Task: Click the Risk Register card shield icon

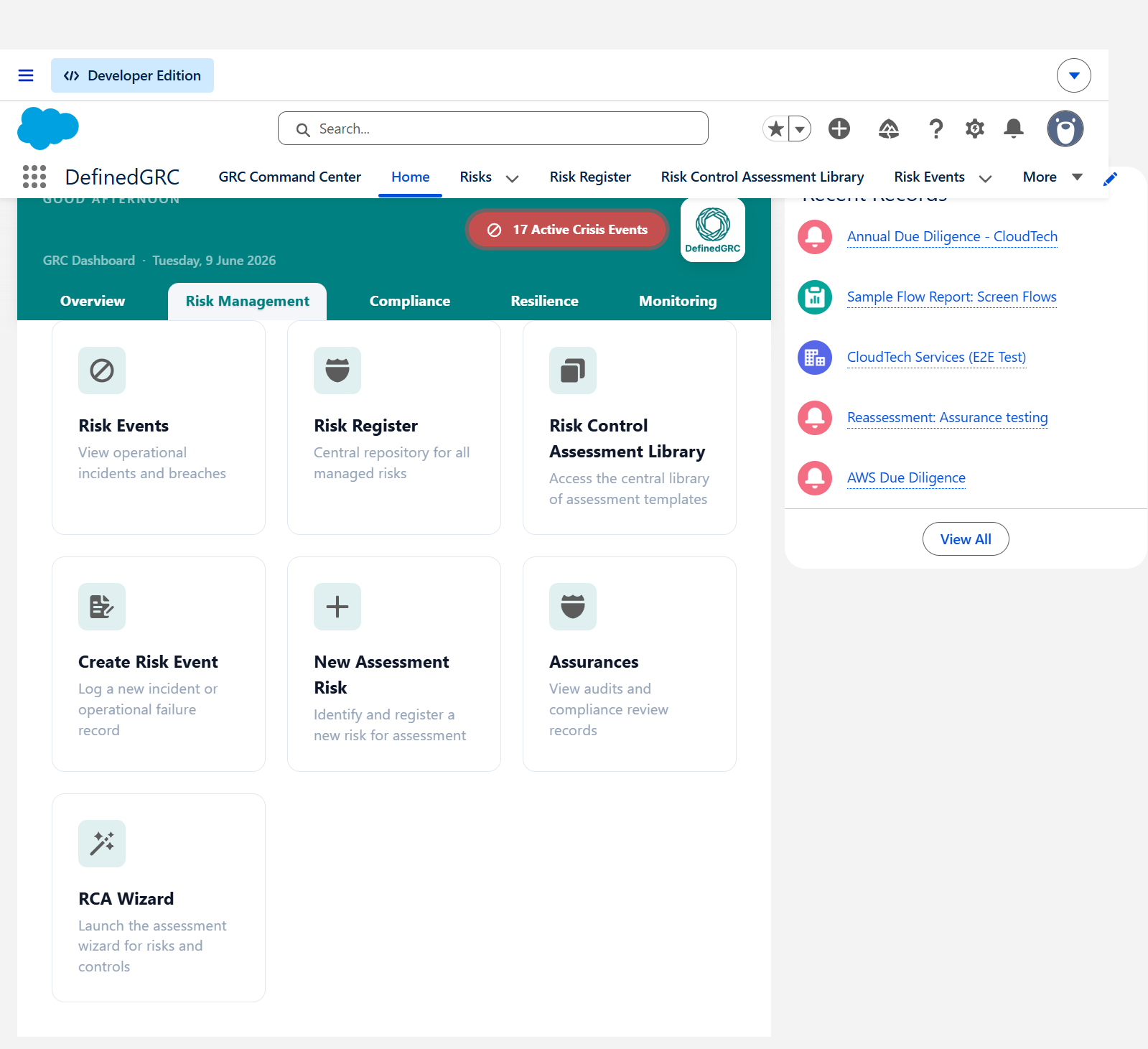Action: click(x=337, y=370)
